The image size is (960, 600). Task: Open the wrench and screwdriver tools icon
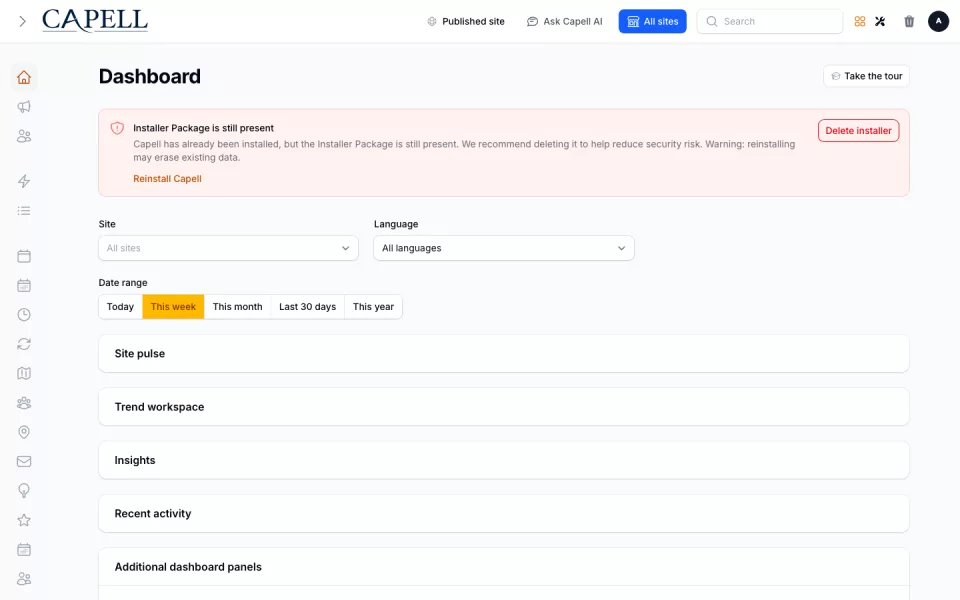(x=880, y=21)
